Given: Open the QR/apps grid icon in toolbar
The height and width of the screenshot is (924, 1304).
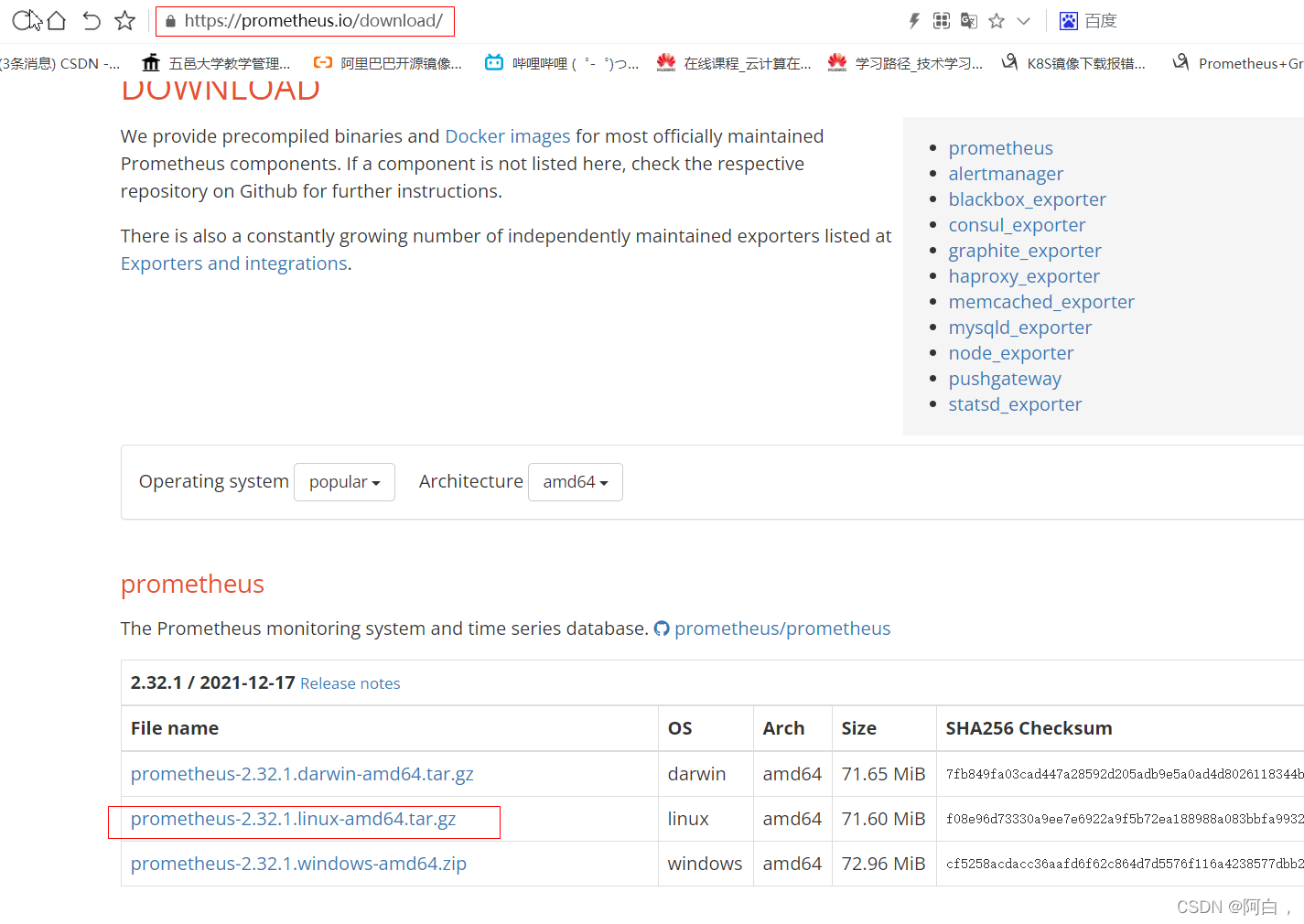Looking at the screenshot, I should tap(942, 20).
